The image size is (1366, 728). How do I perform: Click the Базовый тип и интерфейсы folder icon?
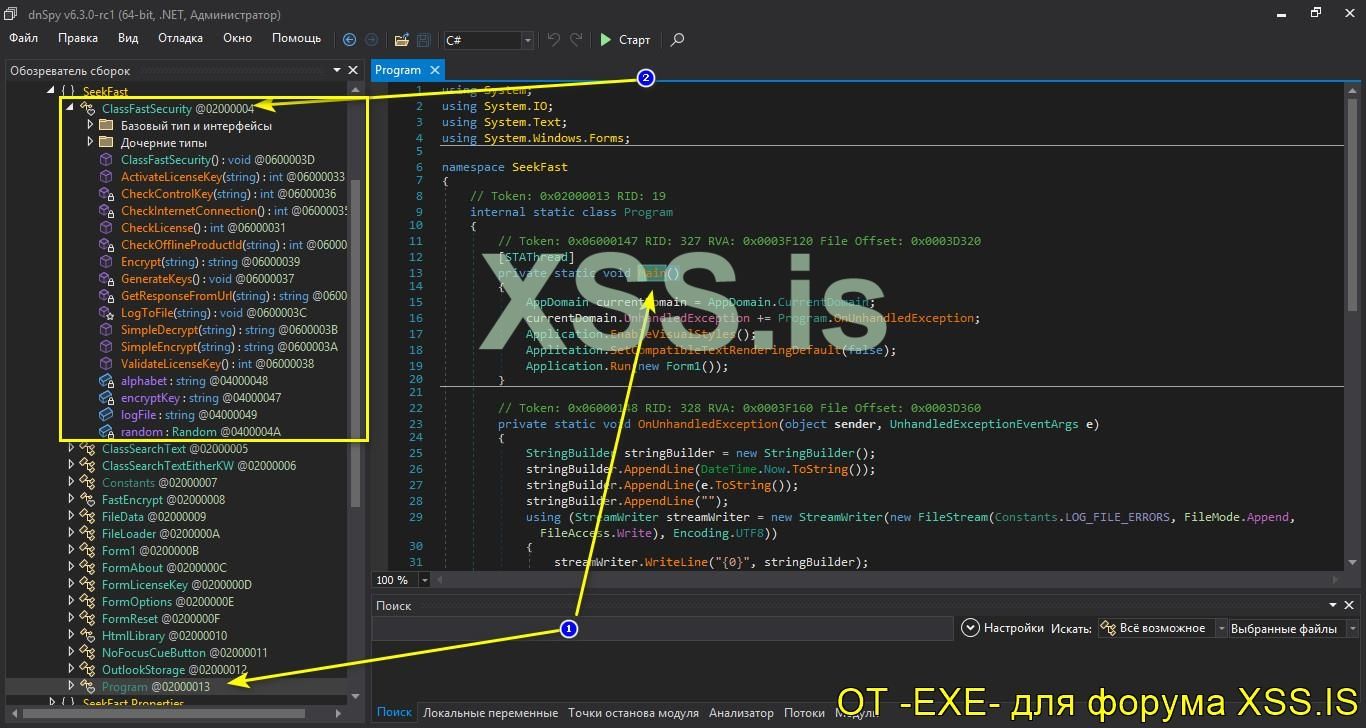point(106,125)
